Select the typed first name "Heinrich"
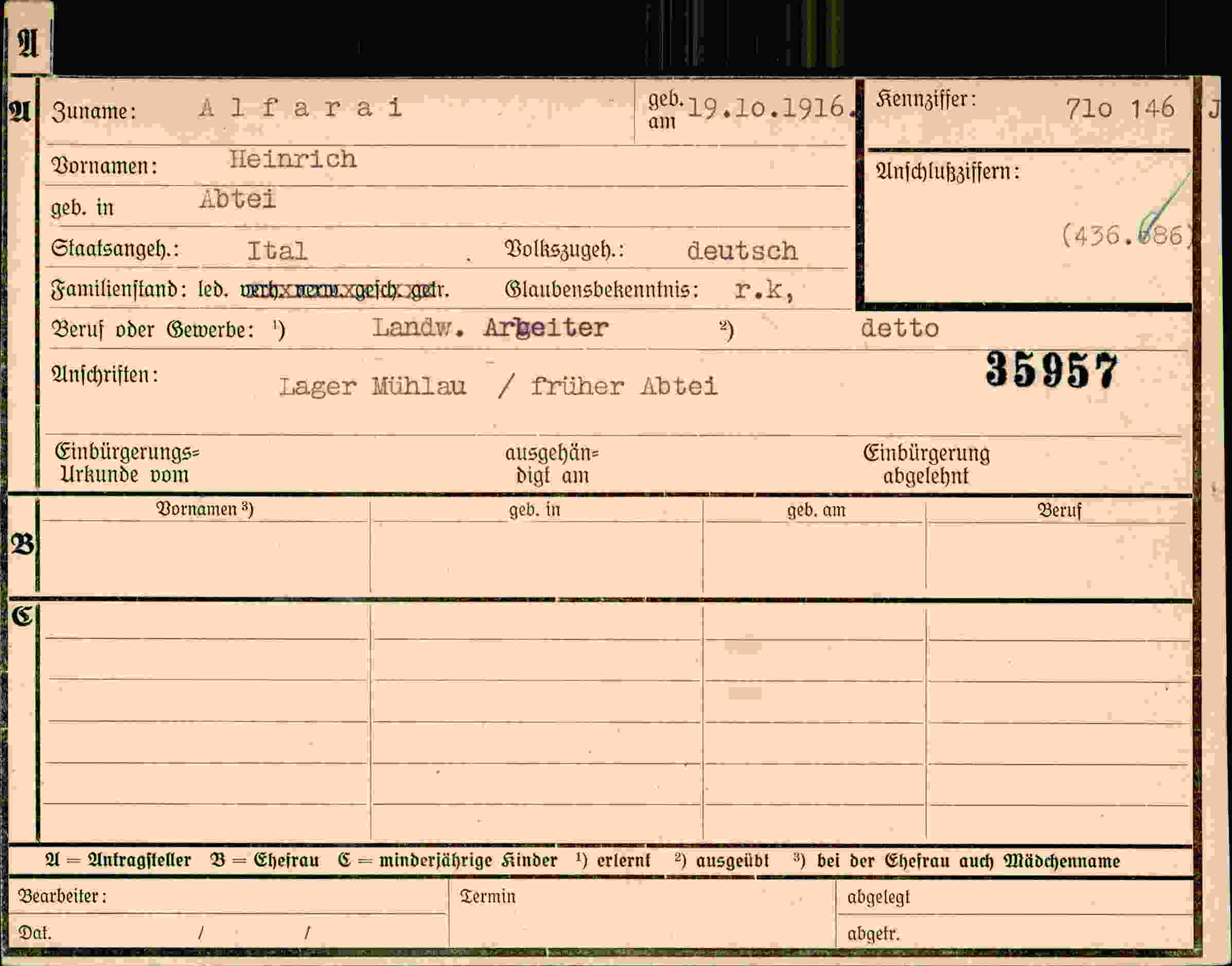1232x966 pixels. pos(293,159)
